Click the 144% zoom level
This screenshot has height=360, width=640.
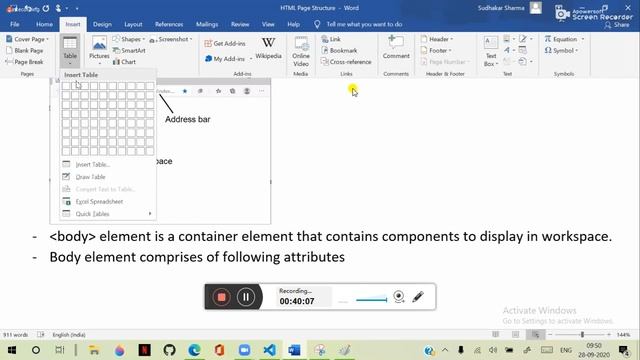[x=623, y=335]
